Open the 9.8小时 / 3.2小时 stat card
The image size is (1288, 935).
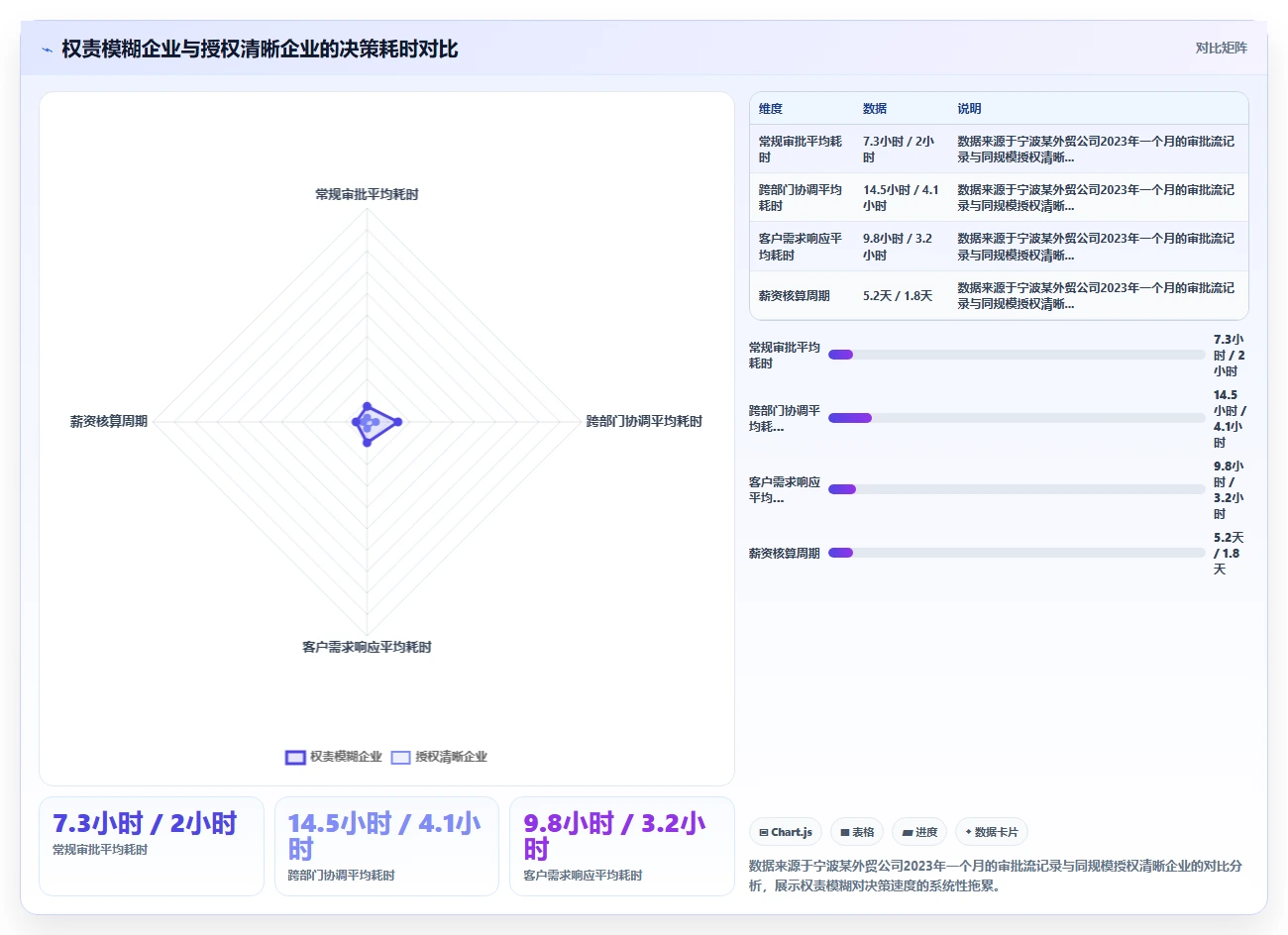point(622,846)
